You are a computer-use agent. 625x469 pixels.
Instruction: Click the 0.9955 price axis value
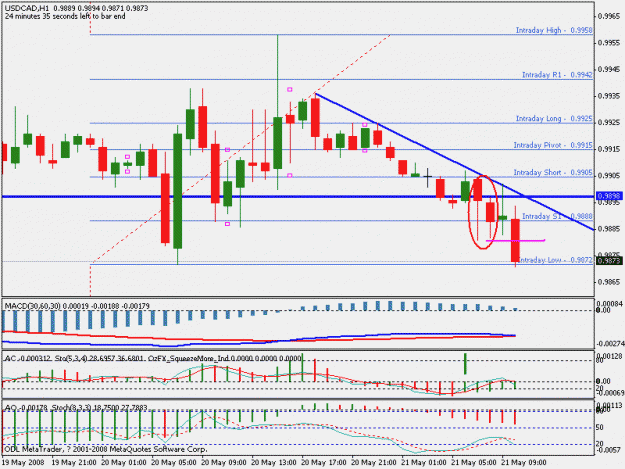click(x=610, y=43)
